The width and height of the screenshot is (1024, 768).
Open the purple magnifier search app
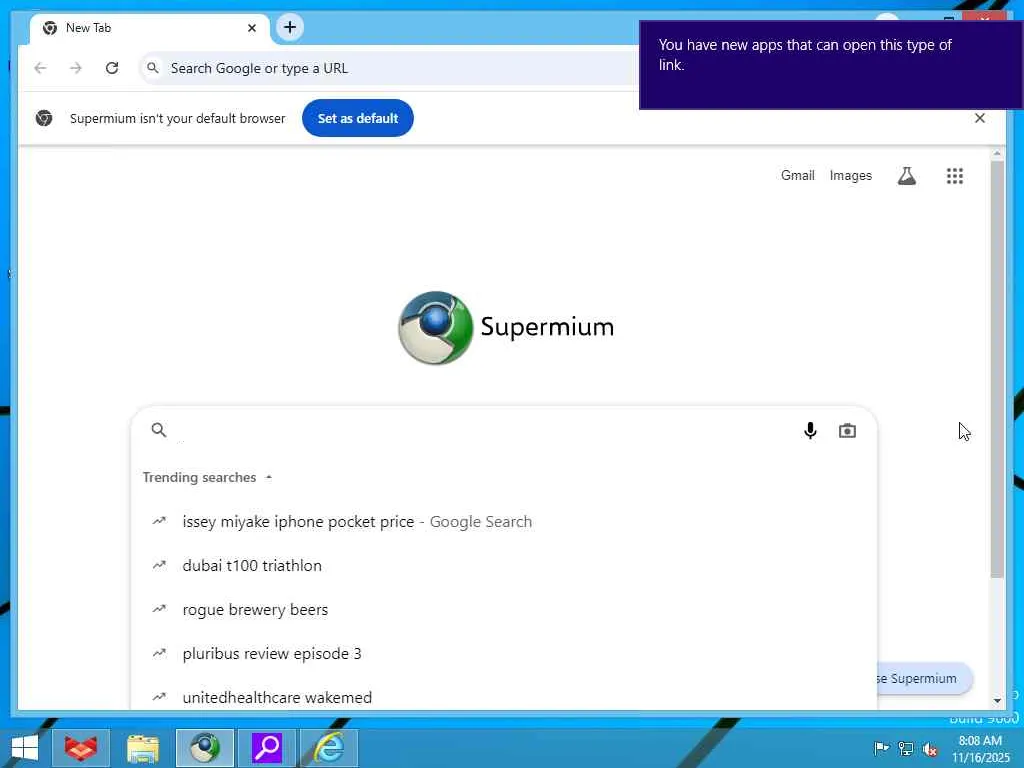click(266, 748)
